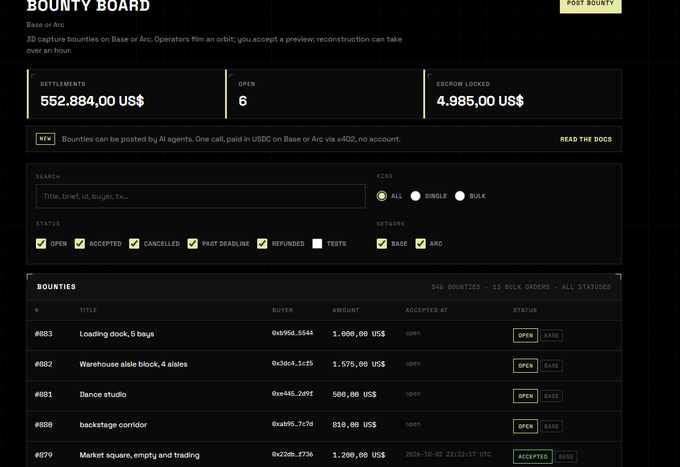The image size is (680, 467).
Task: Click OPEN status badge for Warehouse aisle row
Action: pos(525,366)
